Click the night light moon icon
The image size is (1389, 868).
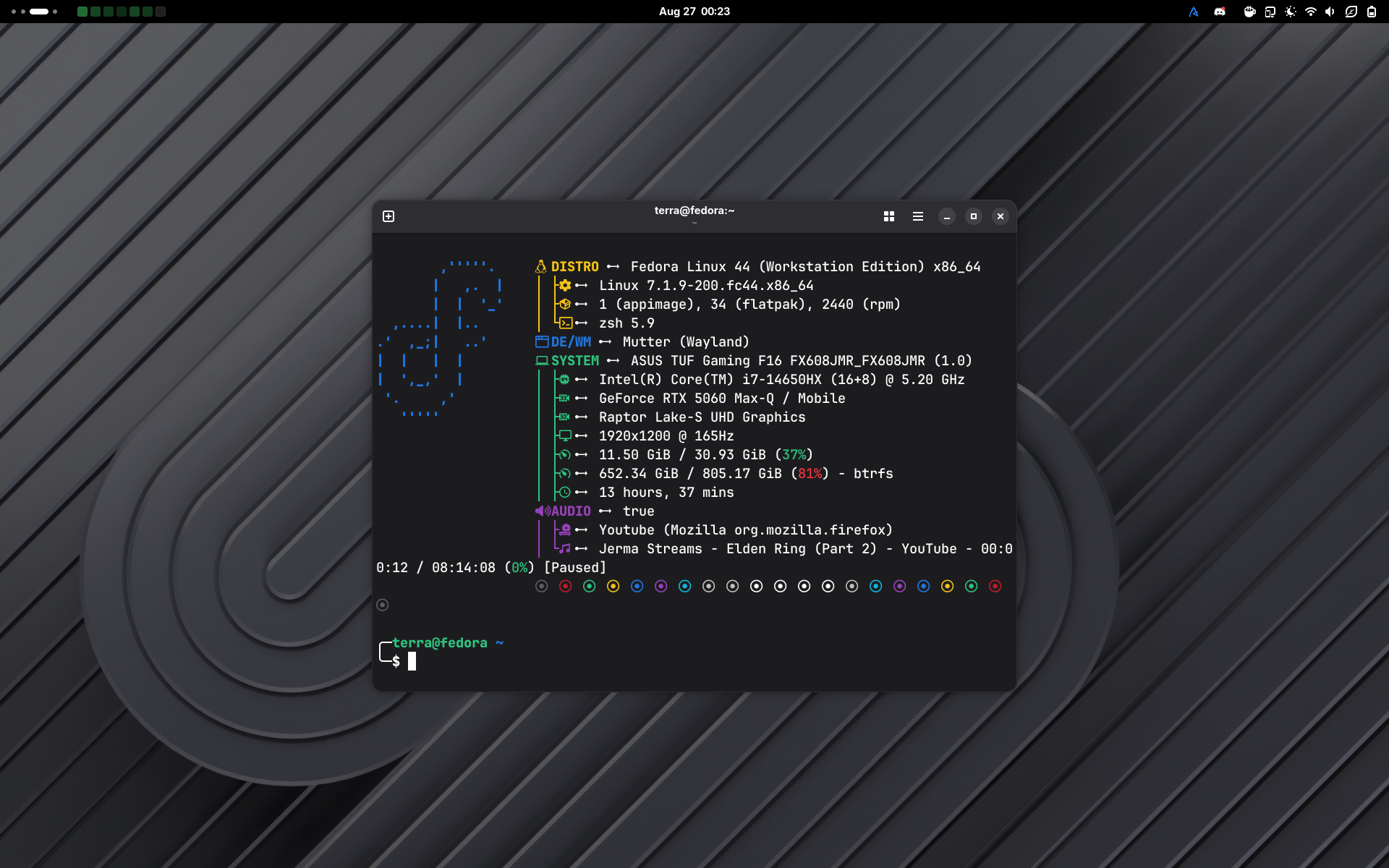[x=1291, y=12]
